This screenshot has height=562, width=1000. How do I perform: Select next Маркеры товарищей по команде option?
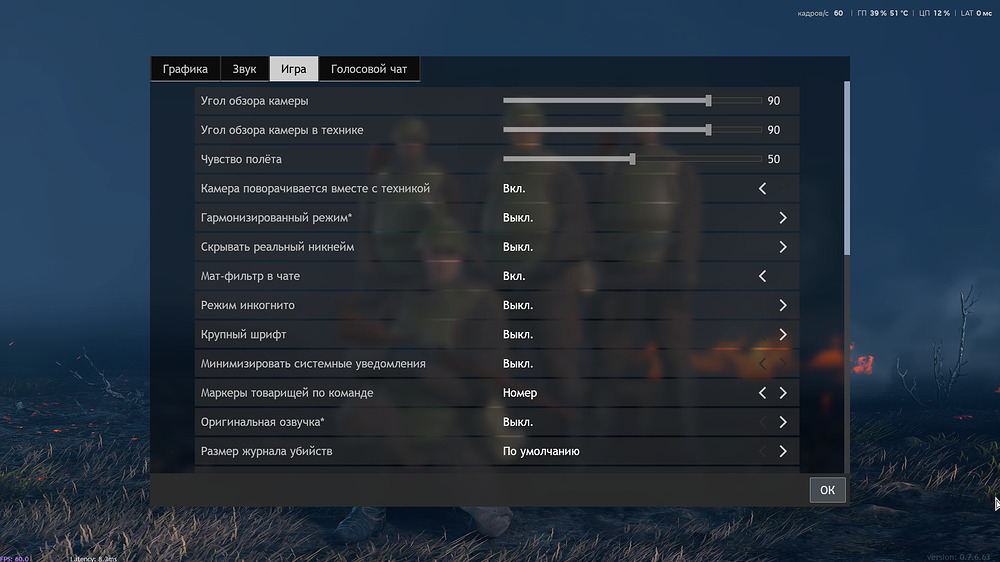pyautogui.click(x=783, y=393)
